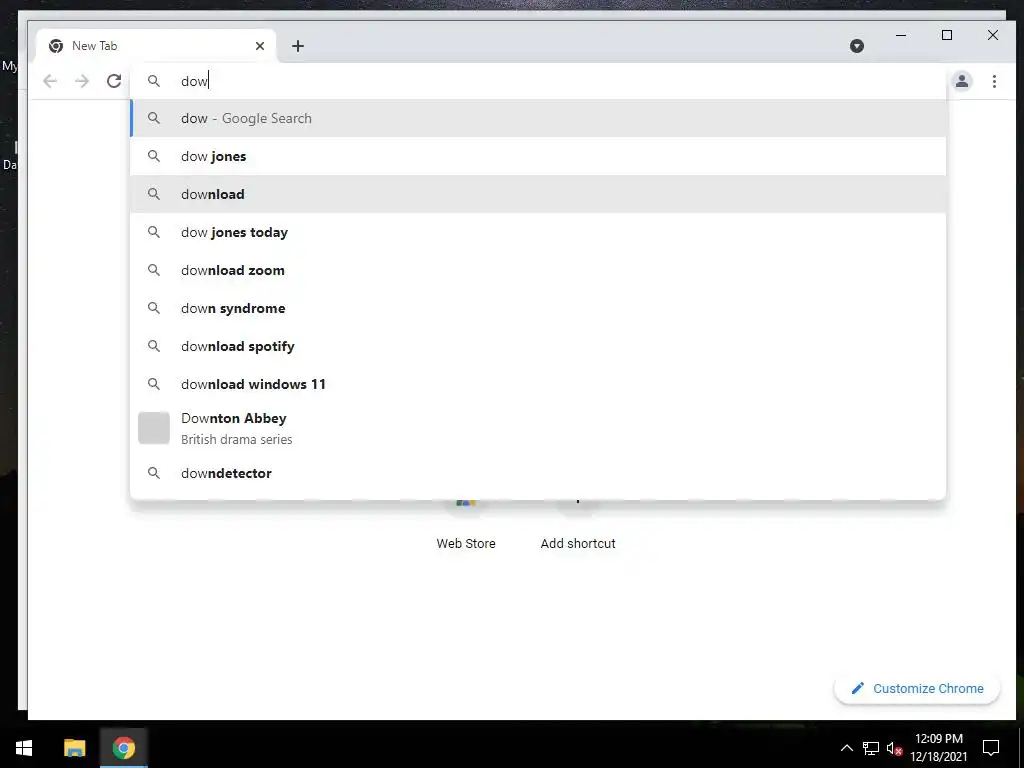Click into the address bar showing 'dow'
Viewport: 1024px width, 768px height.
pos(538,81)
